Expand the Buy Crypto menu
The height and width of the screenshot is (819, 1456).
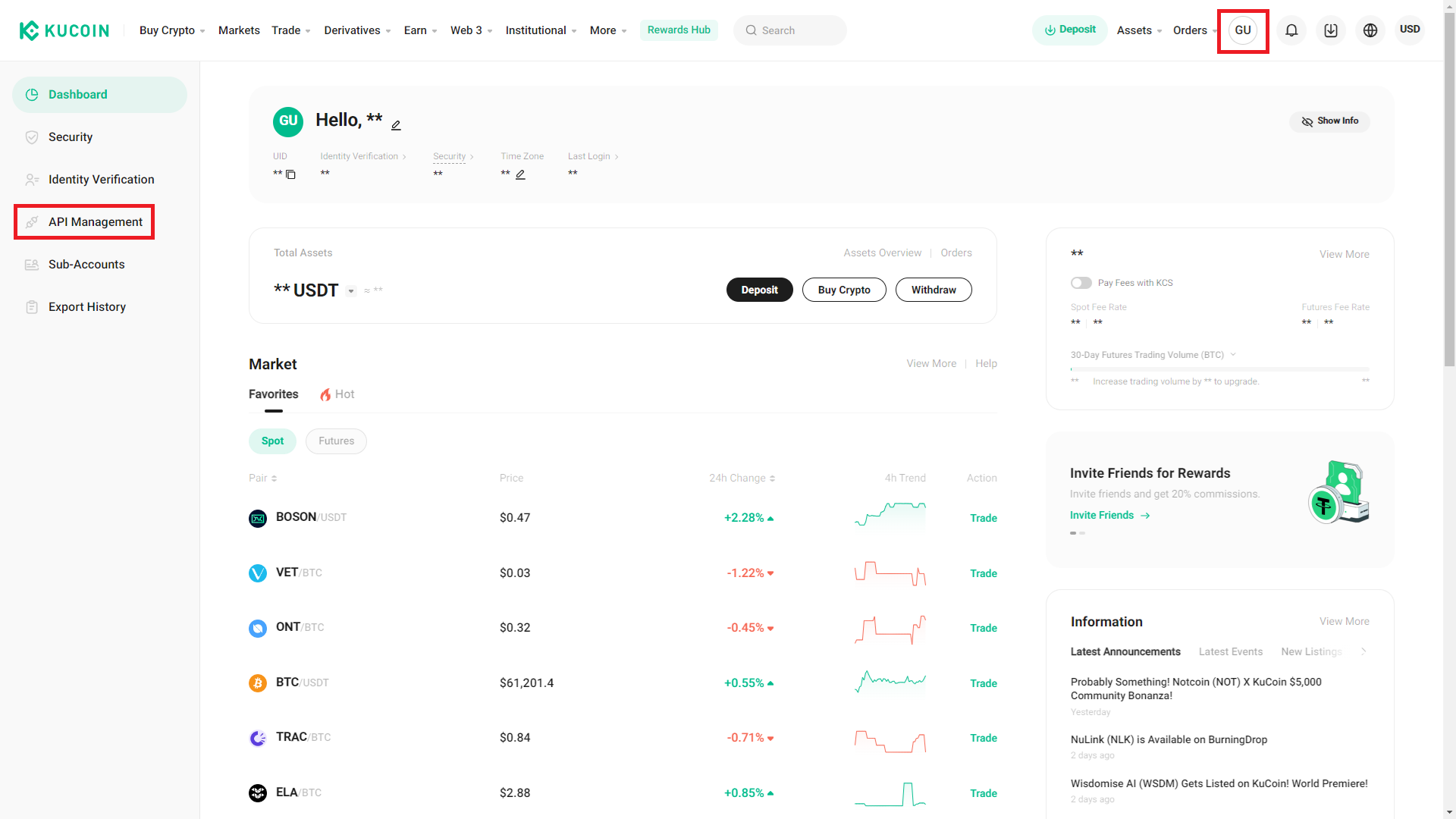pos(172,30)
